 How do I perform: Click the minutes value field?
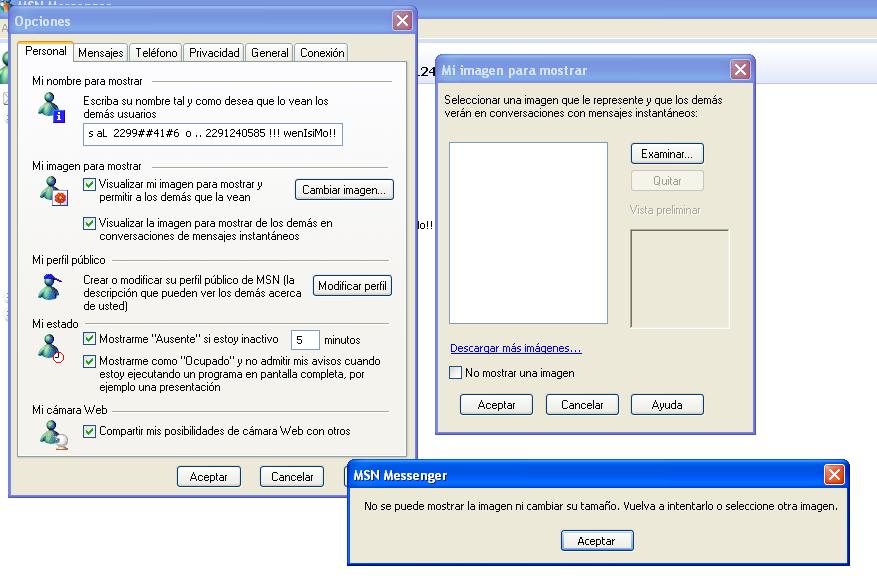point(305,340)
